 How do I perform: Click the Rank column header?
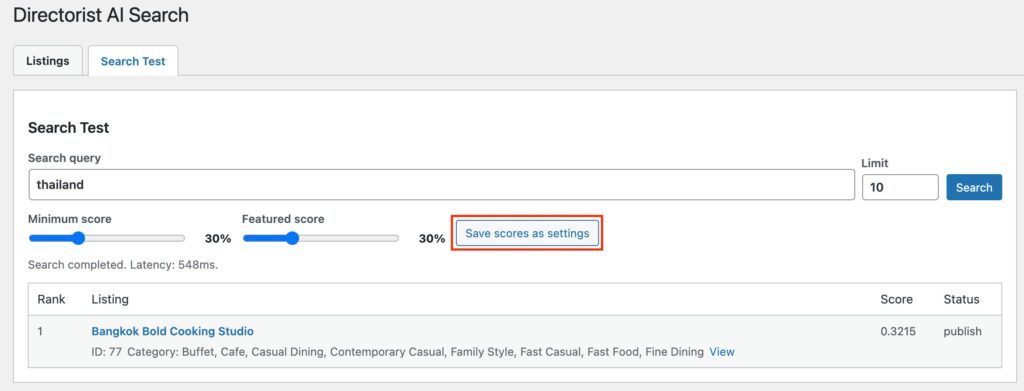coord(52,300)
